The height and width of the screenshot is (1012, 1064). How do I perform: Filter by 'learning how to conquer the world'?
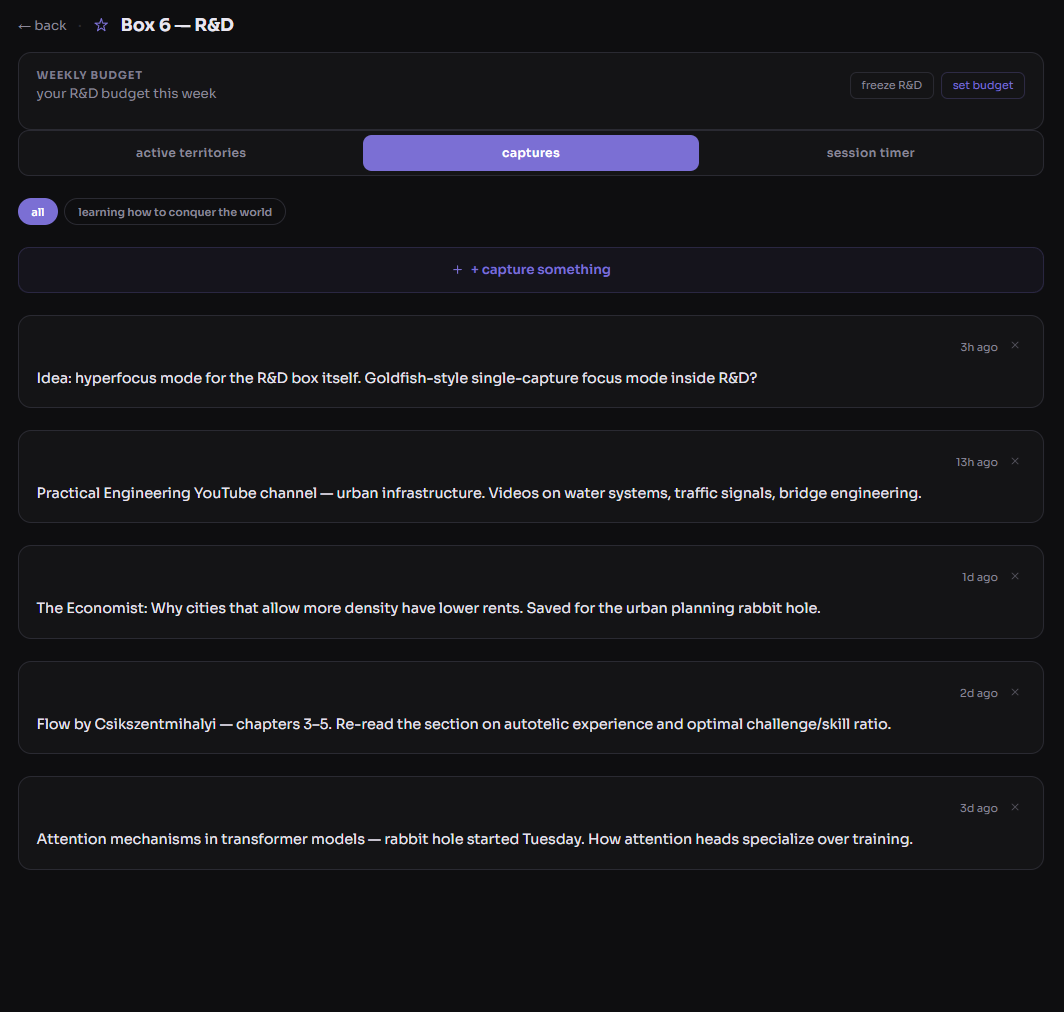click(175, 212)
